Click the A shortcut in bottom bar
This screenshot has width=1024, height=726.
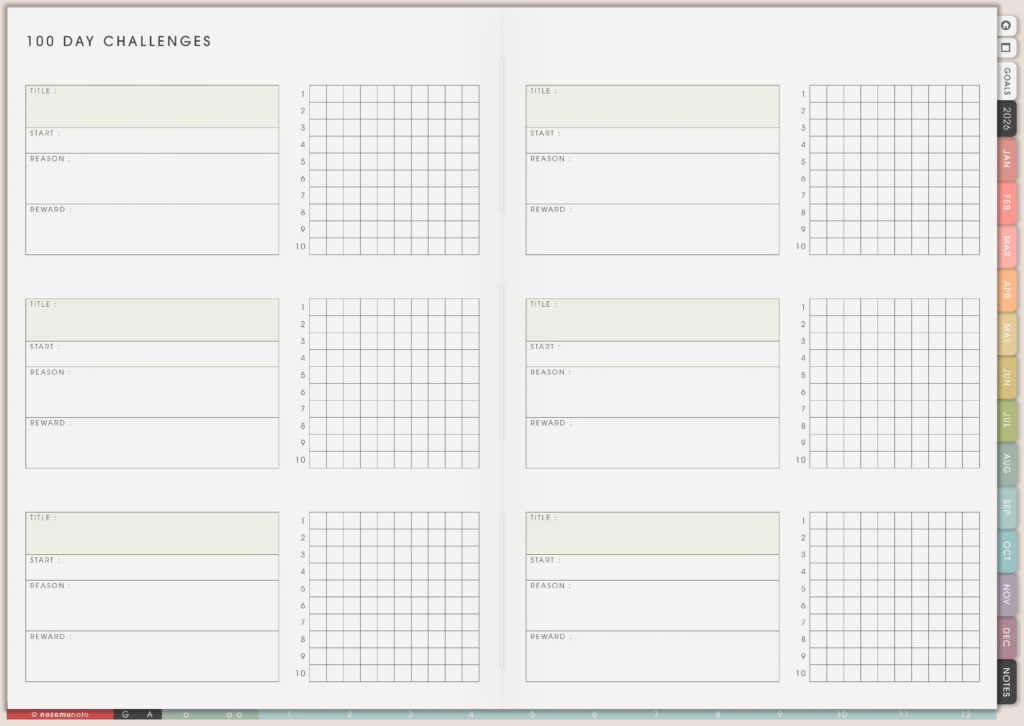(x=149, y=715)
